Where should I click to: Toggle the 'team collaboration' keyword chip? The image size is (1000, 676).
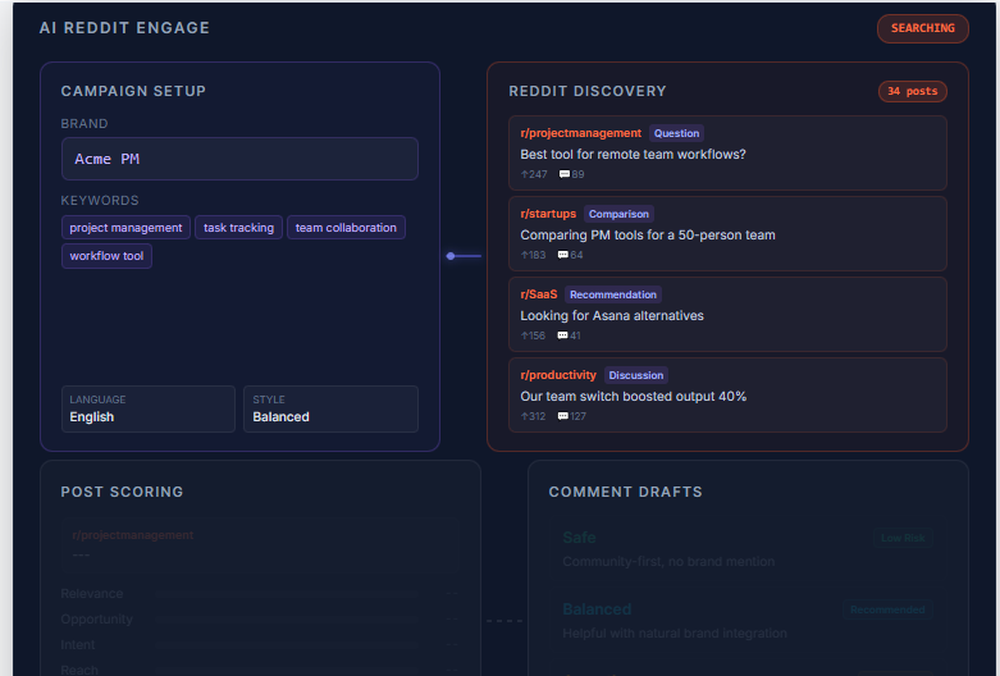tap(346, 227)
